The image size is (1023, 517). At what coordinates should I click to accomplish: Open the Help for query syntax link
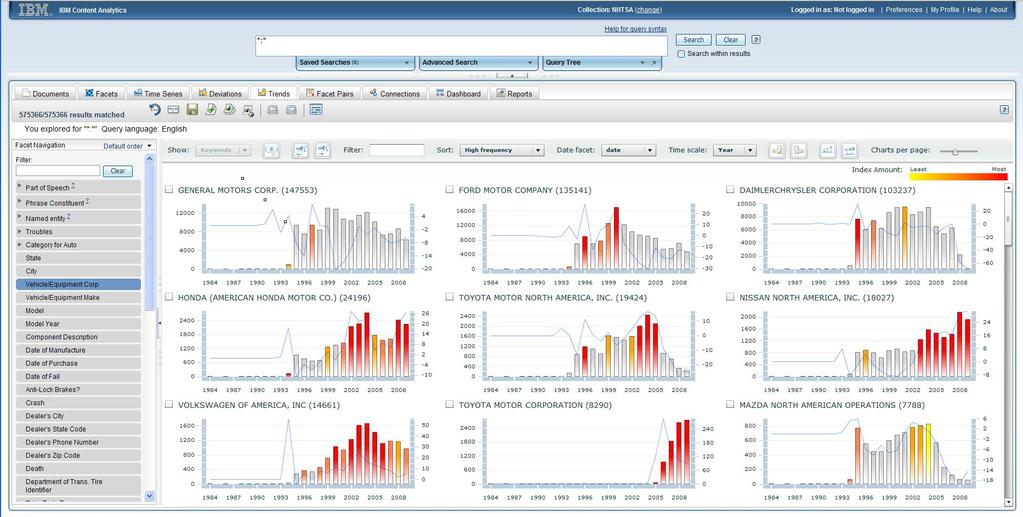point(635,29)
